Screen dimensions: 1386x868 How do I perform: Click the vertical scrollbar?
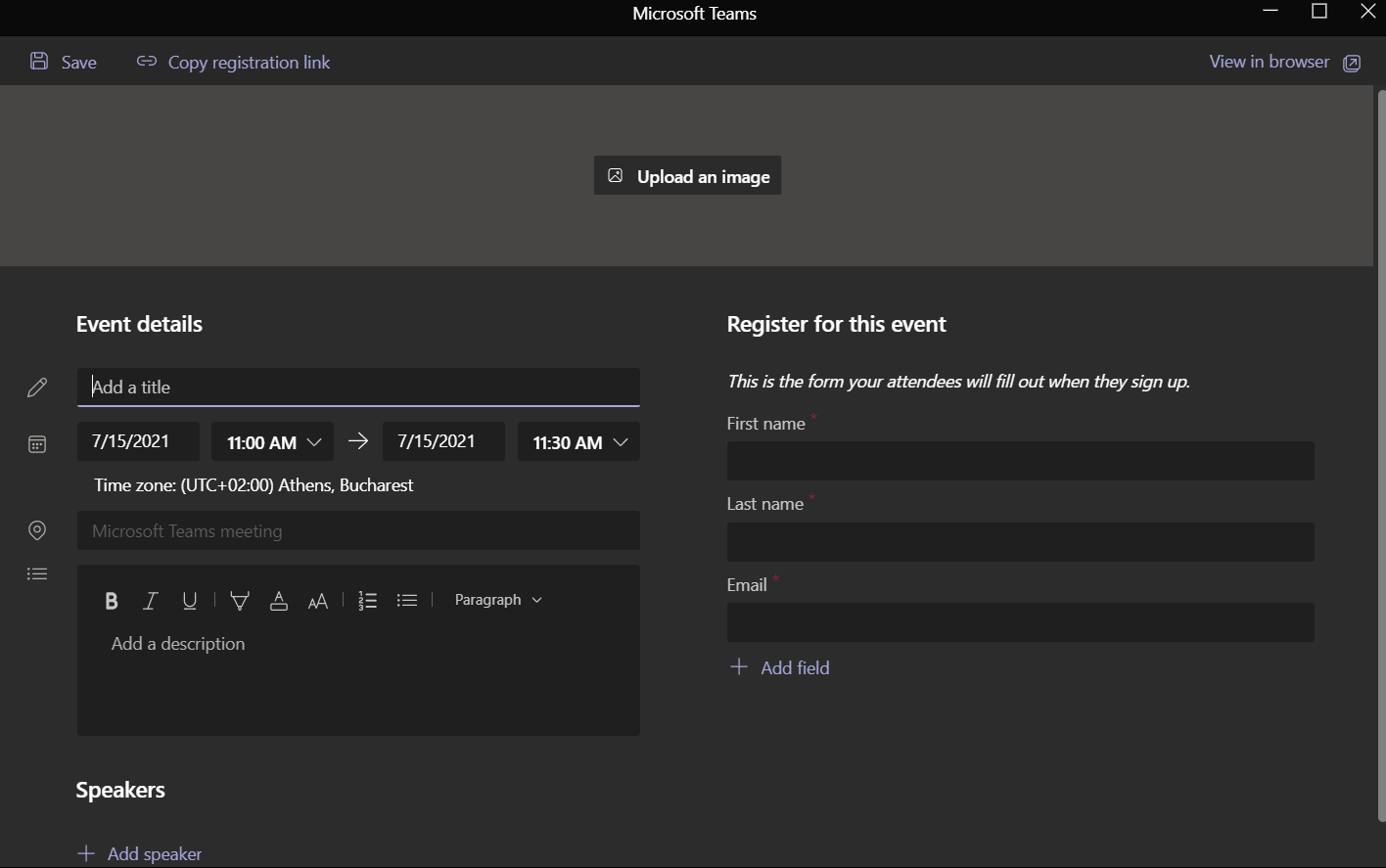pyautogui.click(x=1381, y=455)
